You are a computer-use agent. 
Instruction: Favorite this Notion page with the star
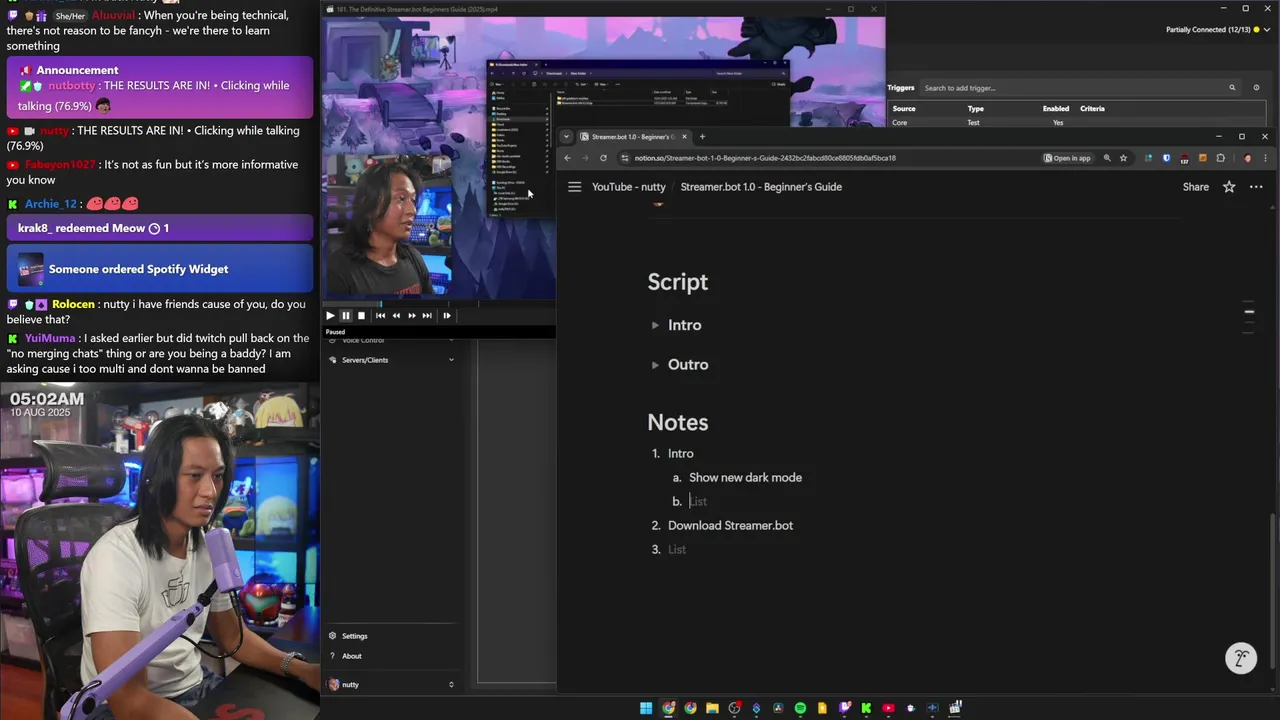click(1229, 187)
